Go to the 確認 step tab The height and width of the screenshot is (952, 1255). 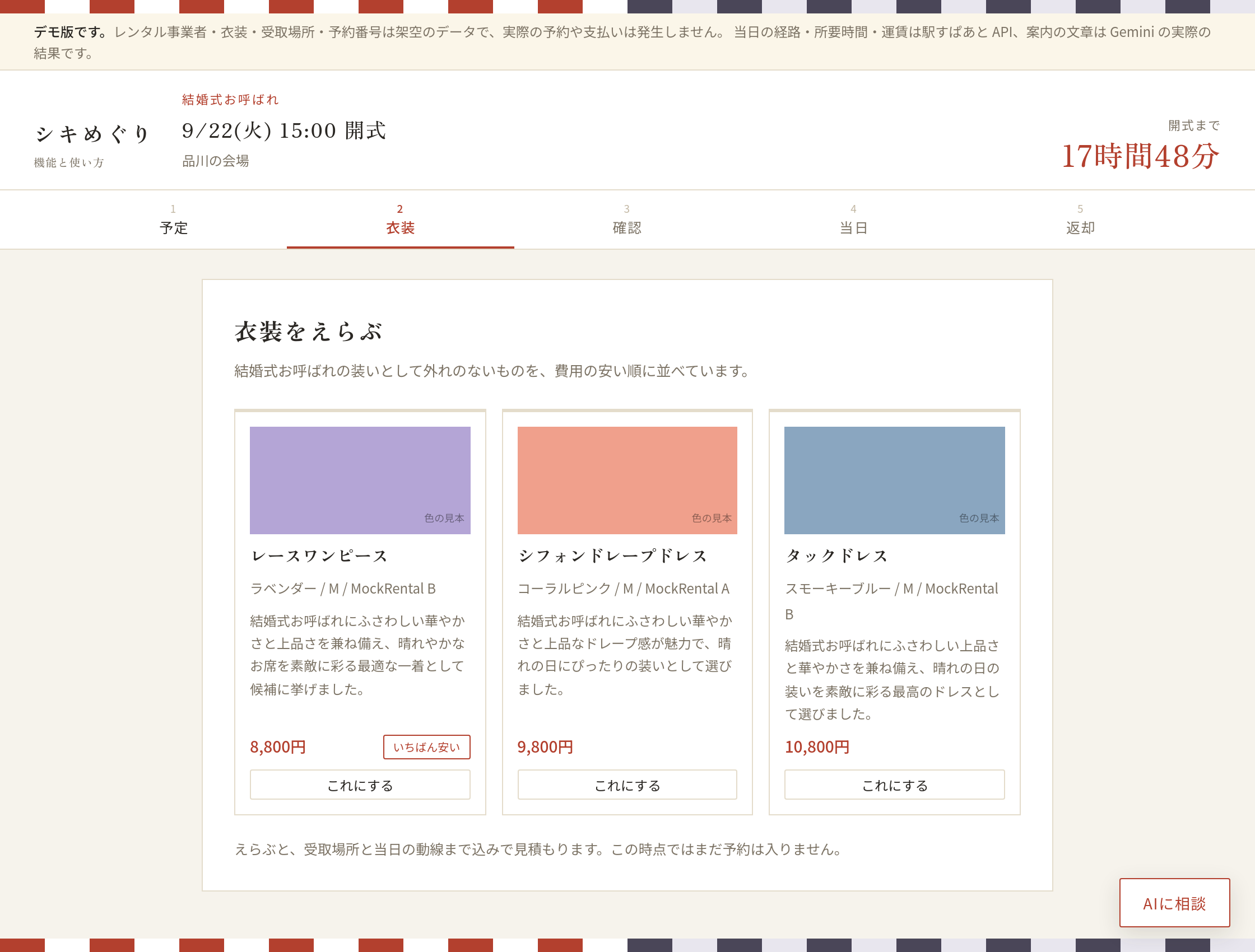pyautogui.click(x=627, y=220)
